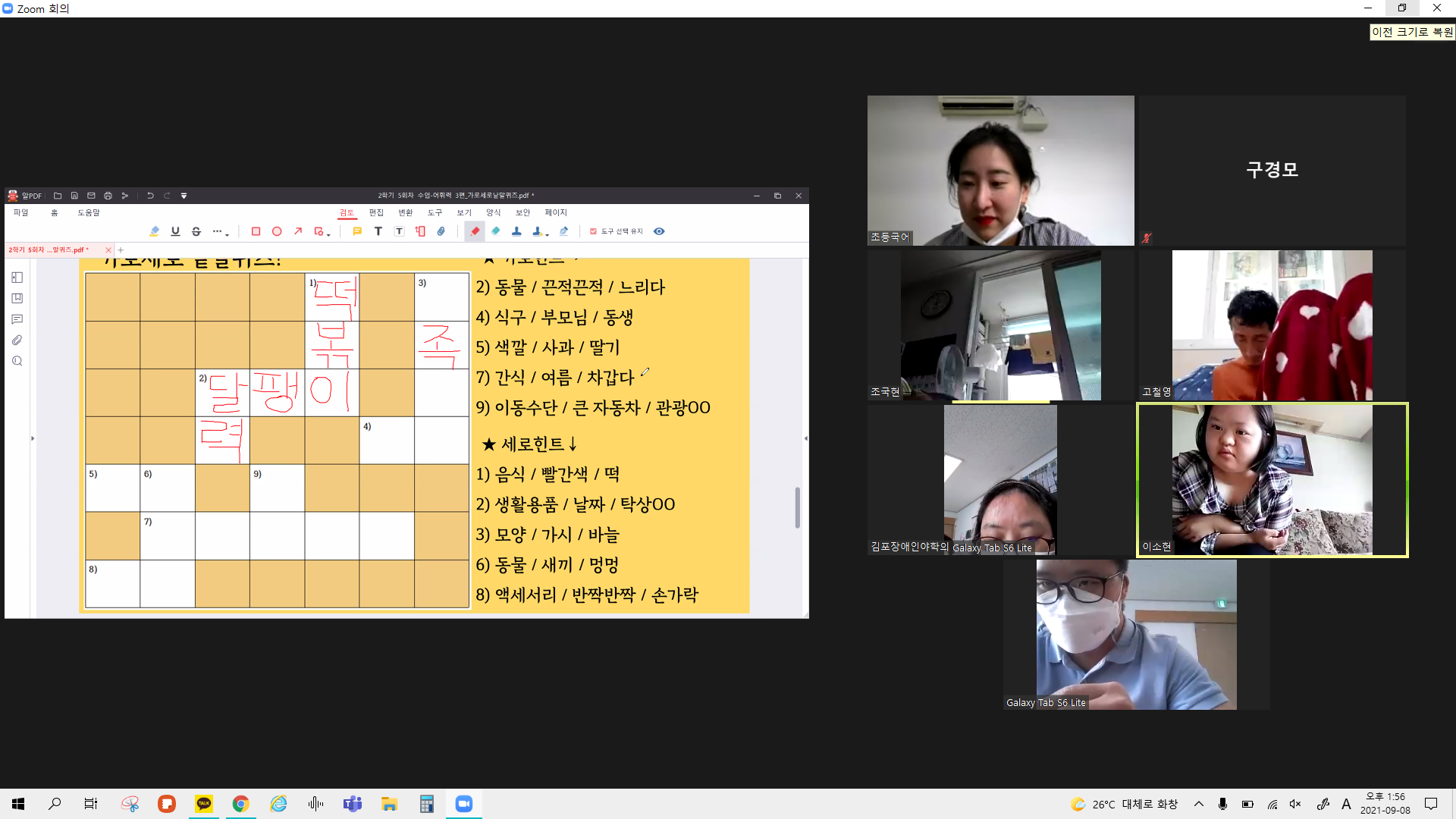The image size is (1456, 819).
Task: Open the attachments sidebar panel
Action: 17,340
